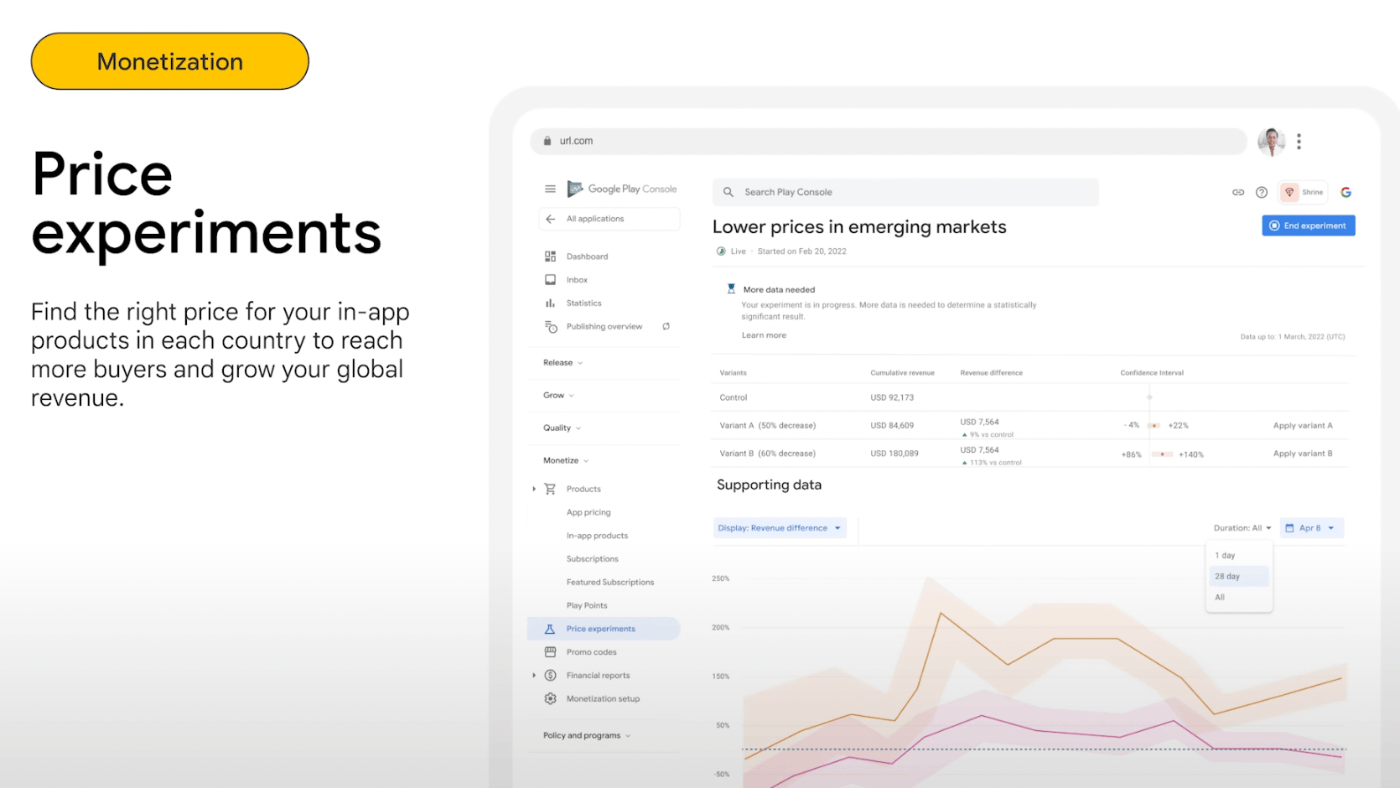Click the Learn more link
Screen dimensions: 1400x788
coord(764,336)
